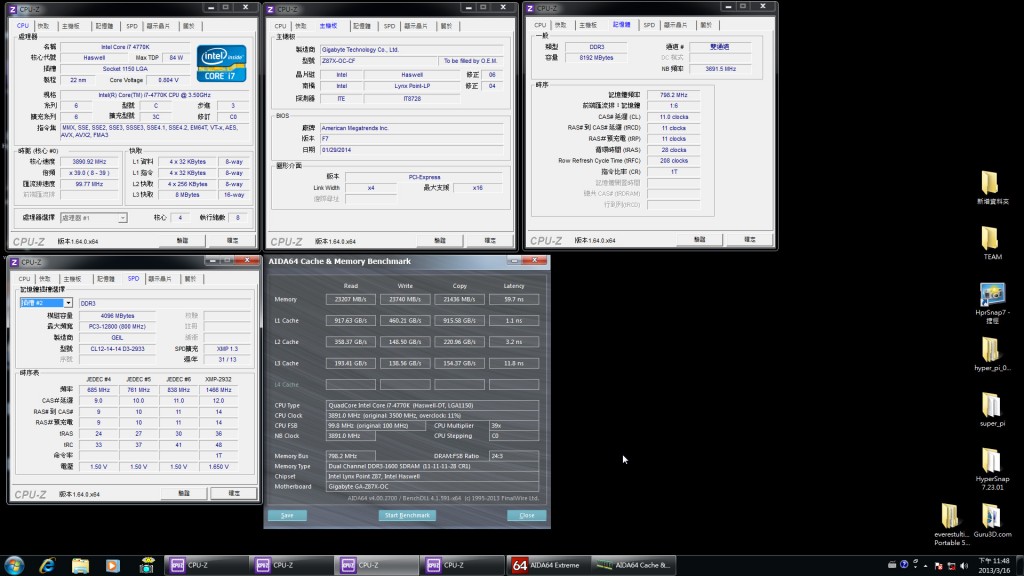The width and height of the screenshot is (1024, 576).
Task: Open the everestulti Portable folder icon
Action: pyautogui.click(x=952, y=524)
